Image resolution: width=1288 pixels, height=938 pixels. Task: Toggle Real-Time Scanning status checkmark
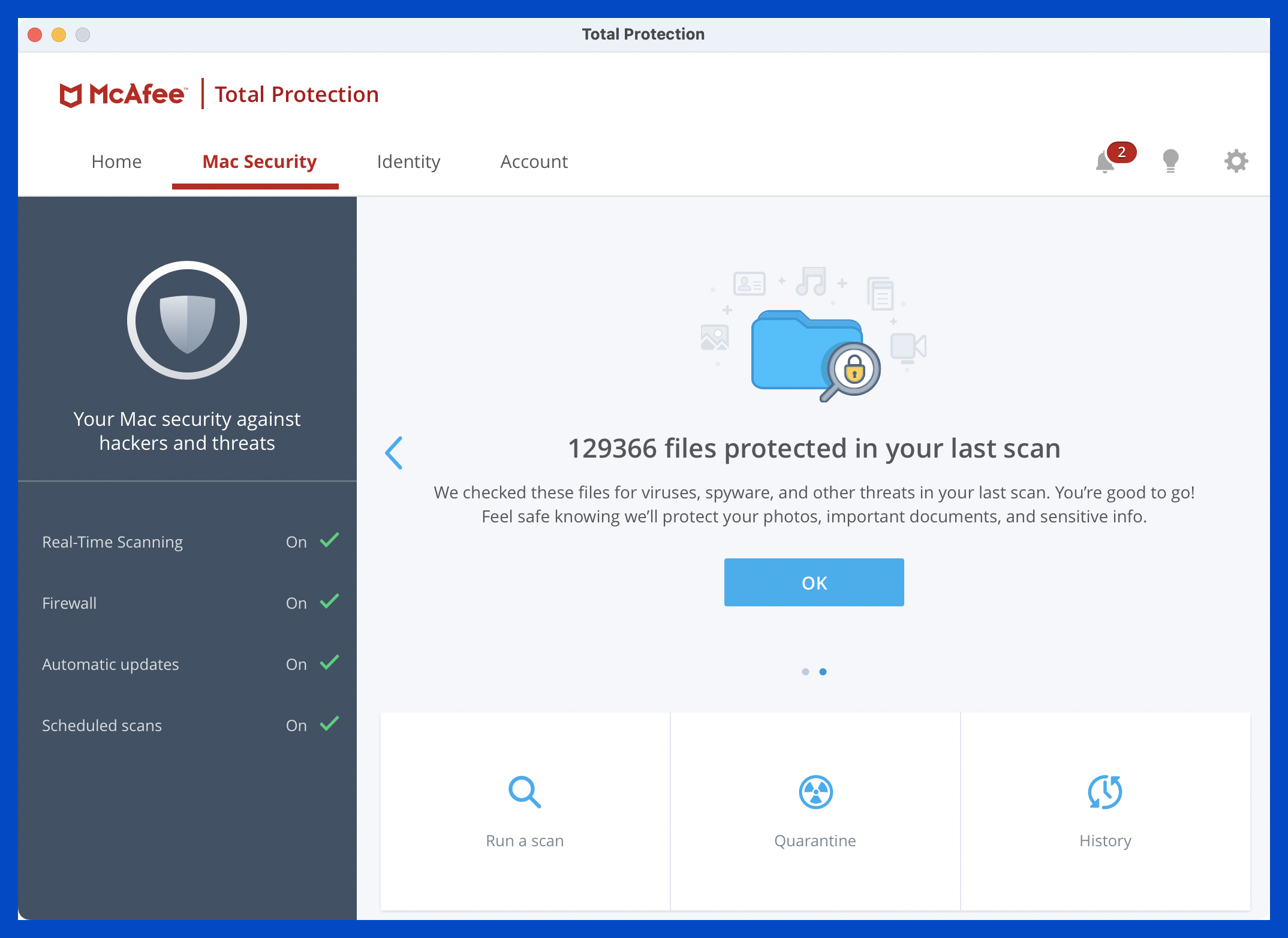click(x=330, y=540)
